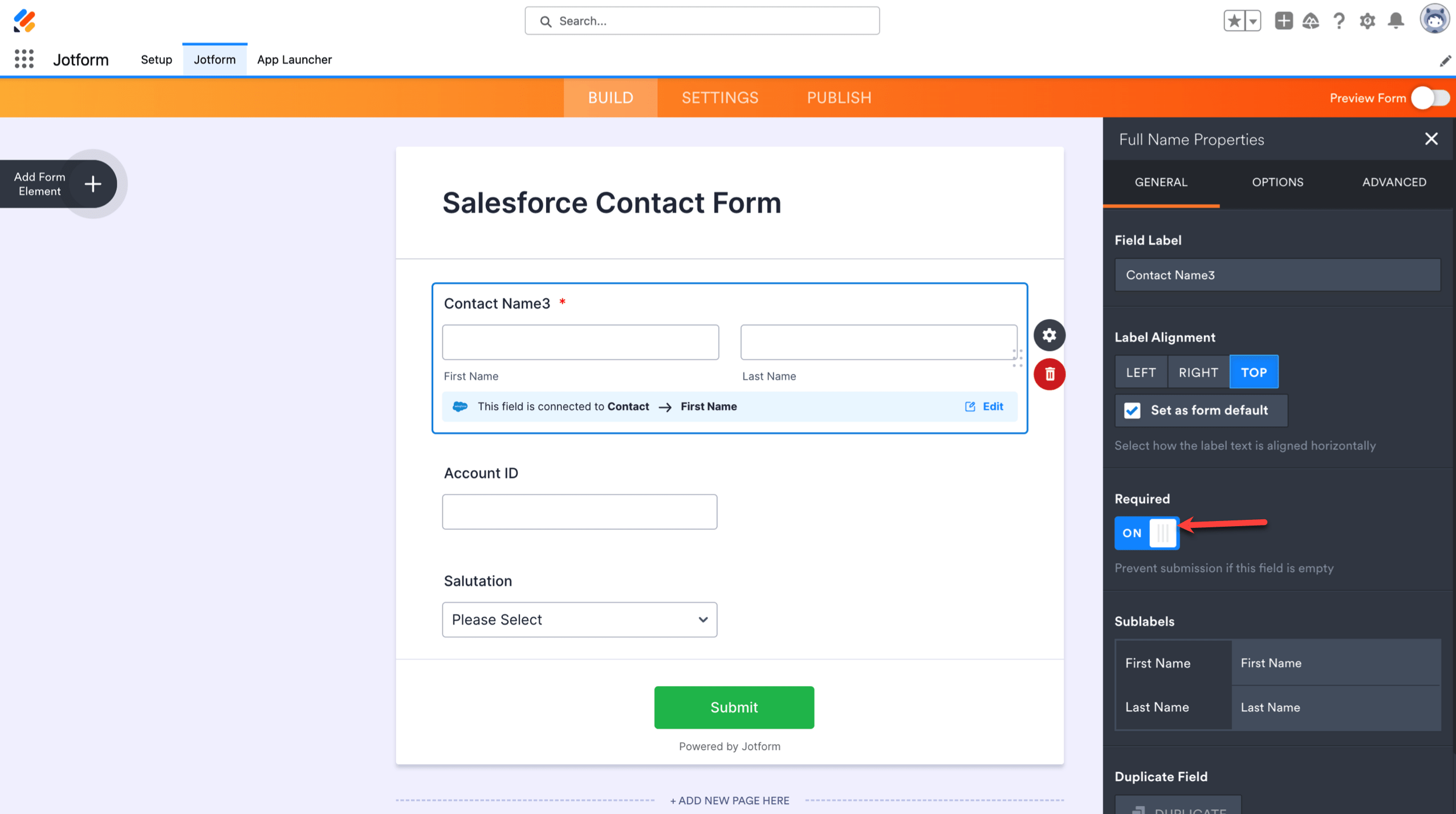This screenshot has width=1456, height=814.
Task: Open the field properties gear icon
Action: 1049,335
